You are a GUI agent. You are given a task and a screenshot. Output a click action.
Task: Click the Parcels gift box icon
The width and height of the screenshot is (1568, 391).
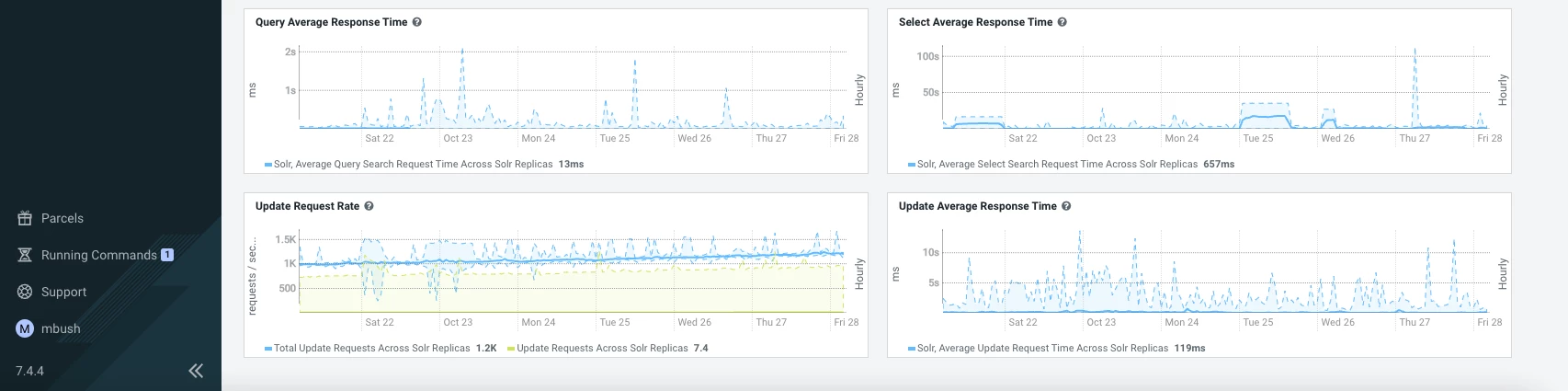25,218
